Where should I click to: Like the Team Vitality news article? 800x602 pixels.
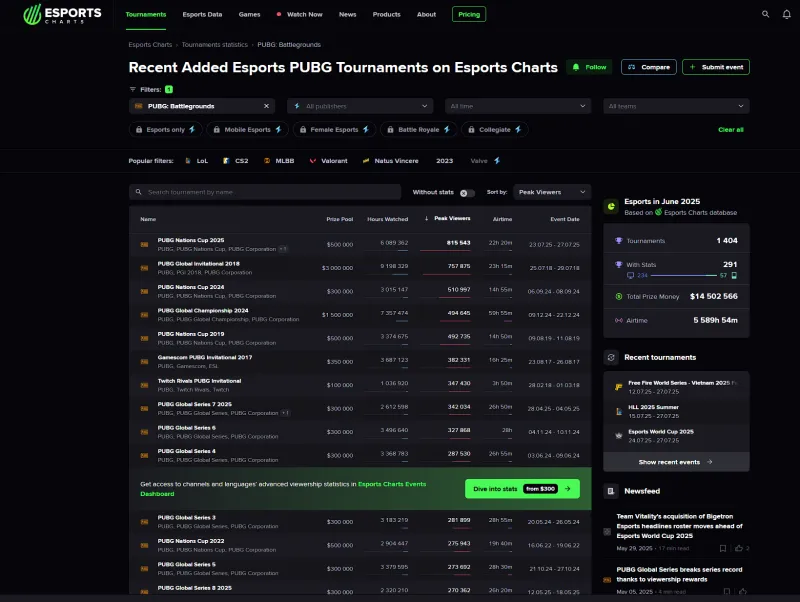739,548
